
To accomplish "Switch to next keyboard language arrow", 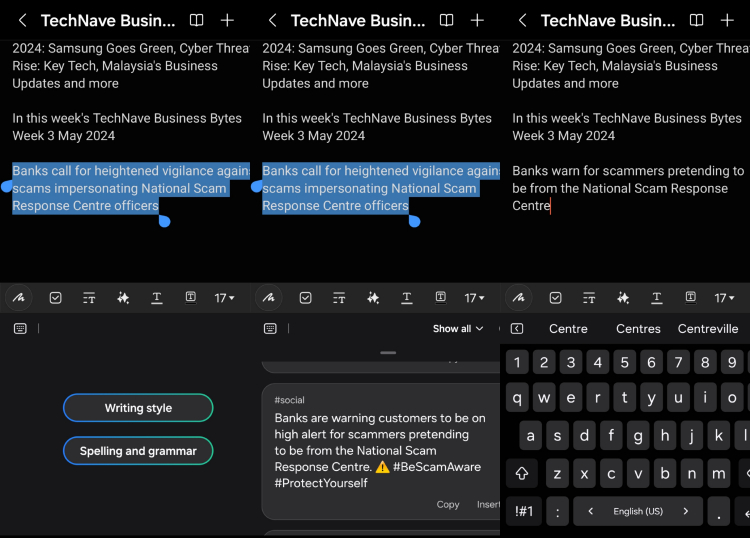I will pyautogui.click(x=685, y=511).
